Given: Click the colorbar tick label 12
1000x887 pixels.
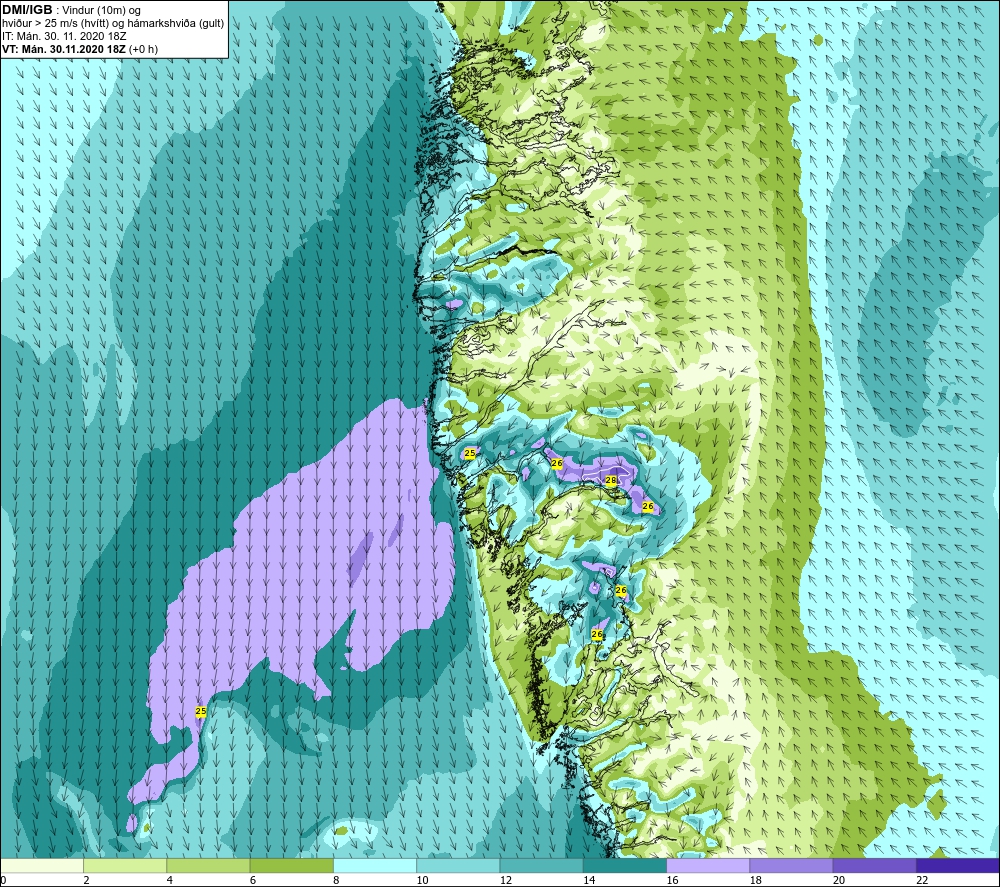Looking at the screenshot, I should pyautogui.click(x=506, y=880).
